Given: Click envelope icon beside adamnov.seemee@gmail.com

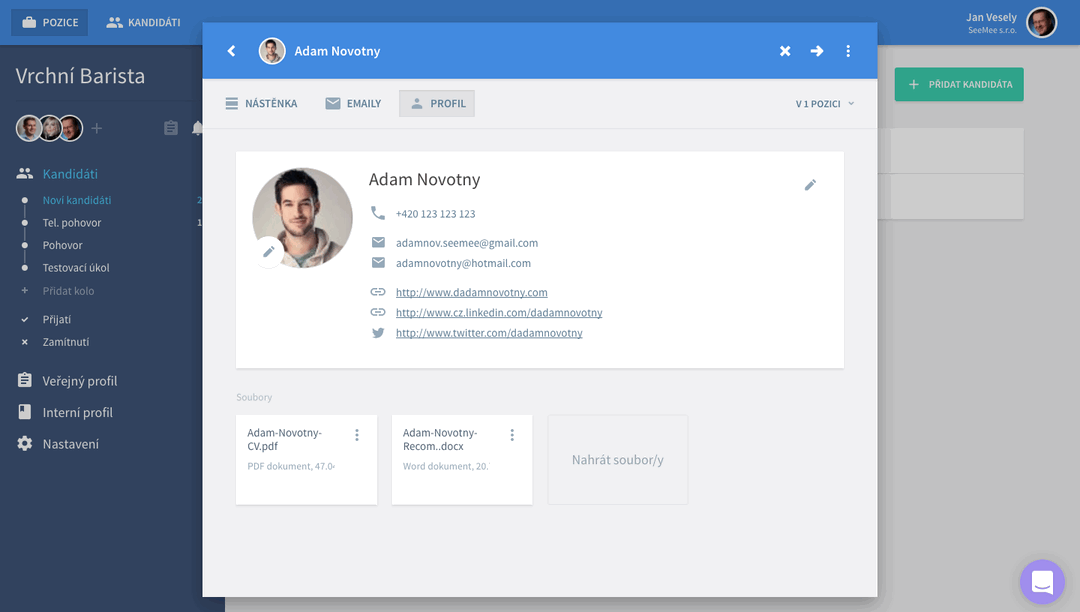Looking at the screenshot, I should 378,242.
